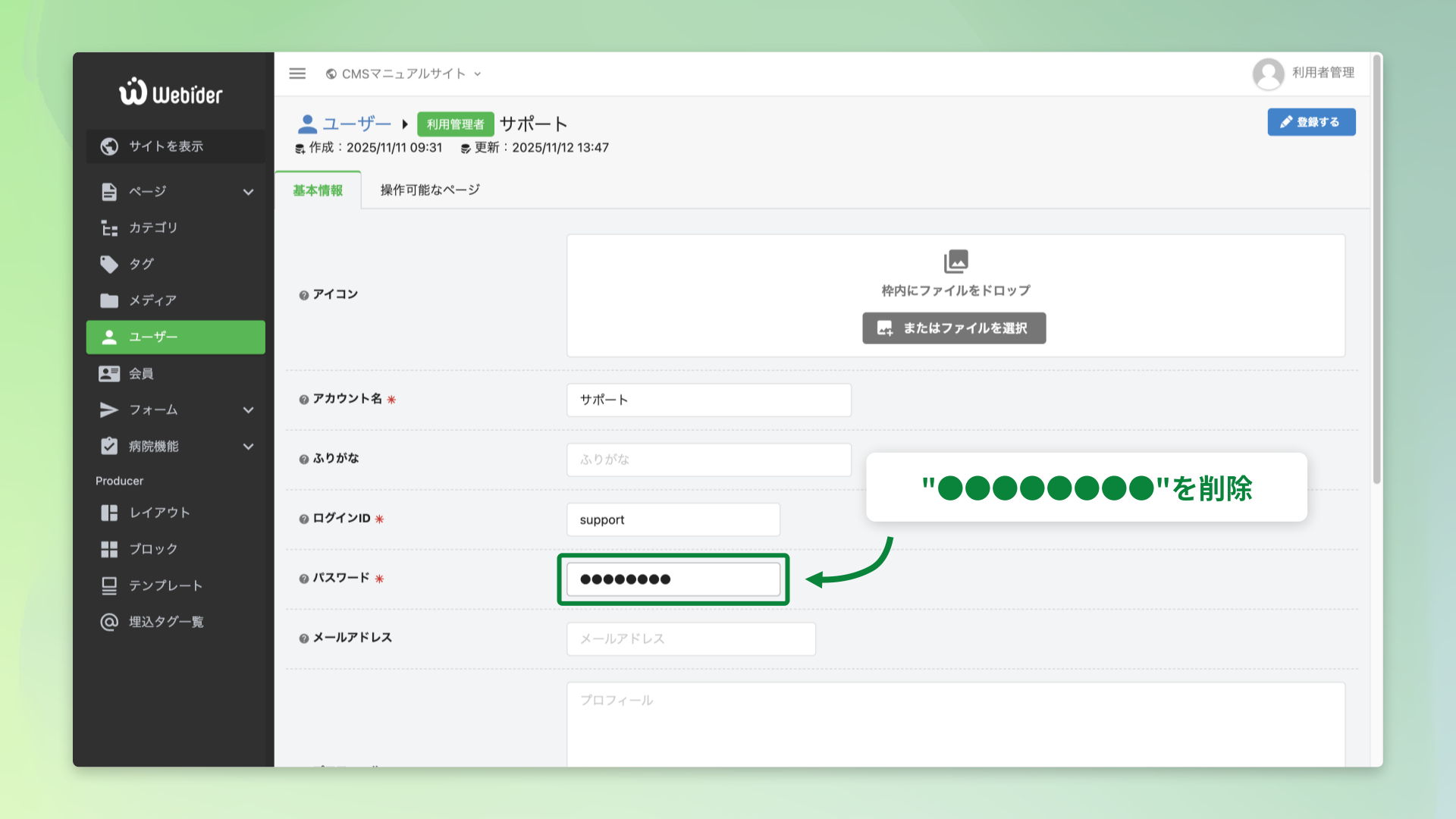The height and width of the screenshot is (819, 1456).
Task: Click the image drop icon in アイコン area
Action: tap(955, 262)
